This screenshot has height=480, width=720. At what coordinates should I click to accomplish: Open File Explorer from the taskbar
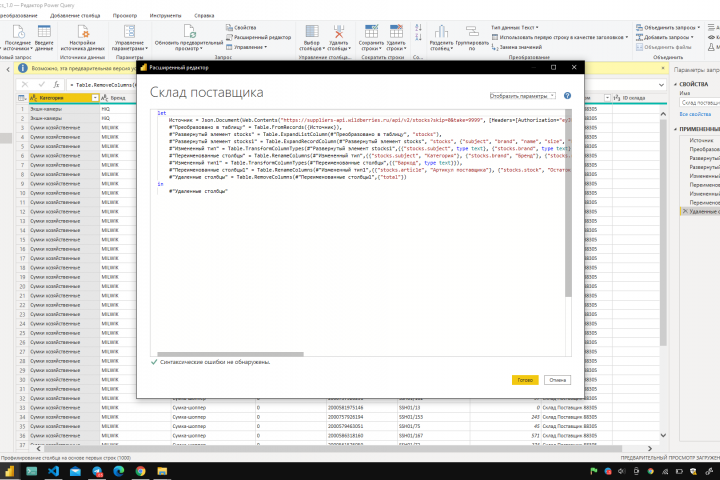(x=162, y=471)
